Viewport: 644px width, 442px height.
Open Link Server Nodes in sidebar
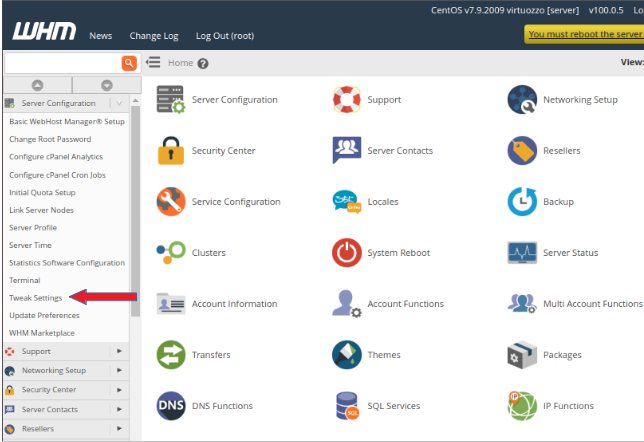[41, 210]
